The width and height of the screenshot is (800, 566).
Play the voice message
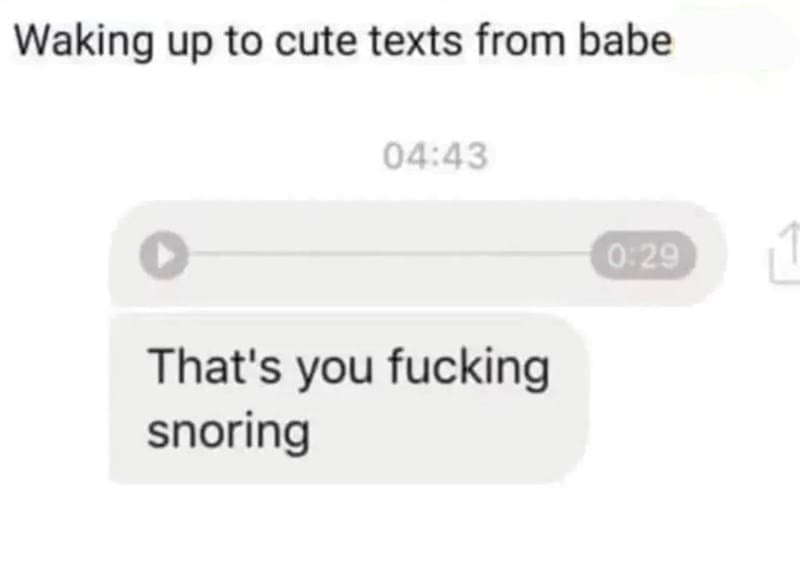(164, 255)
